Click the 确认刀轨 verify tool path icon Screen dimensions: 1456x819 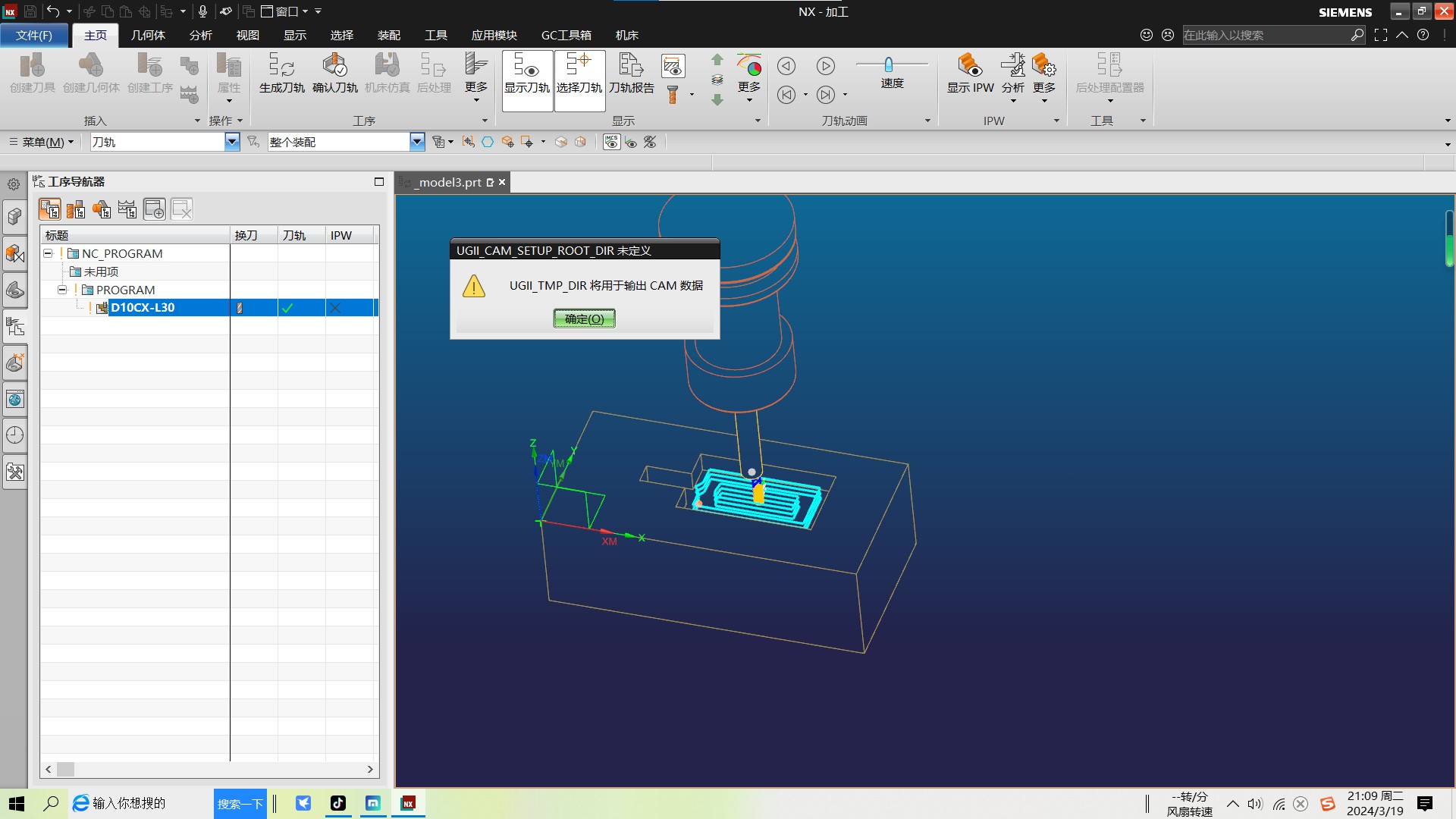pyautogui.click(x=334, y=74)
